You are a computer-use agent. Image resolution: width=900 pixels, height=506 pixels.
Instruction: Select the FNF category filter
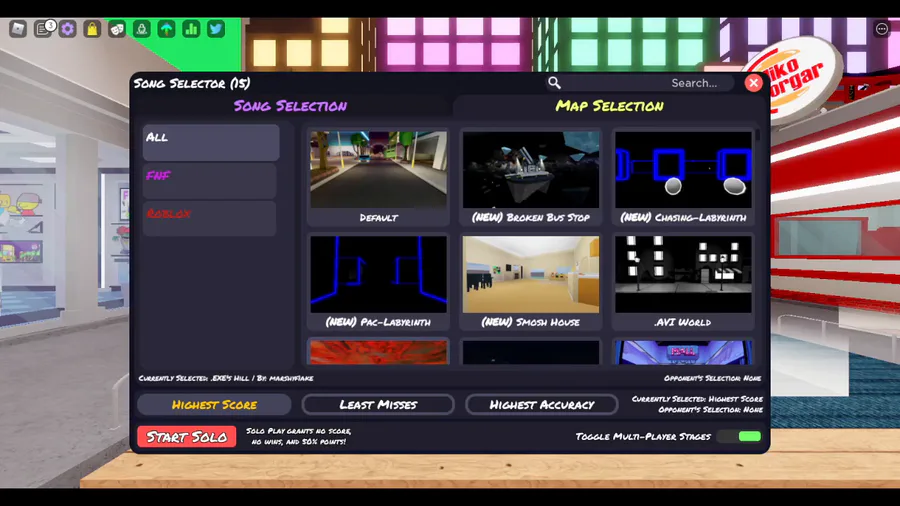[211, 181]
